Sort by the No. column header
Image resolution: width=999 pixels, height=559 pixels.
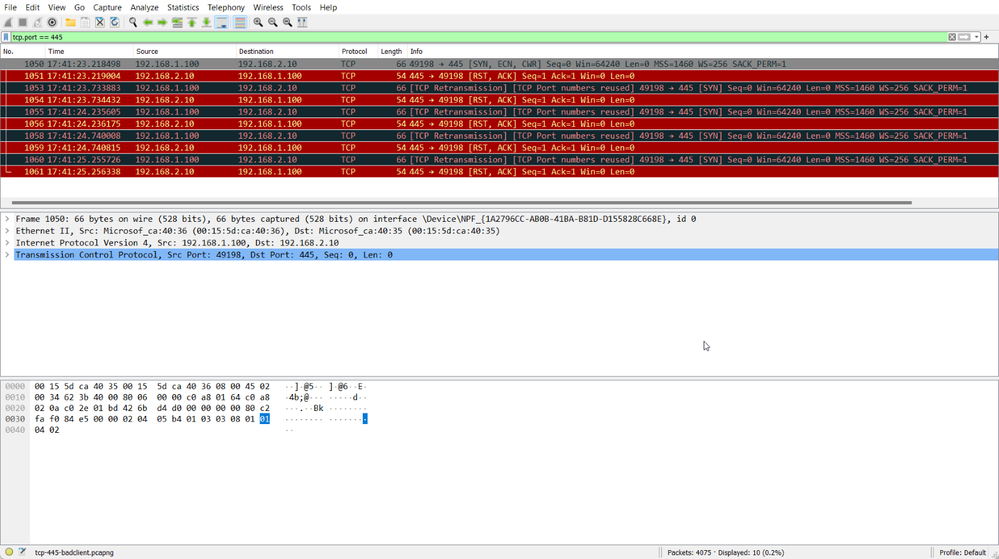click(x=23, y=52)
